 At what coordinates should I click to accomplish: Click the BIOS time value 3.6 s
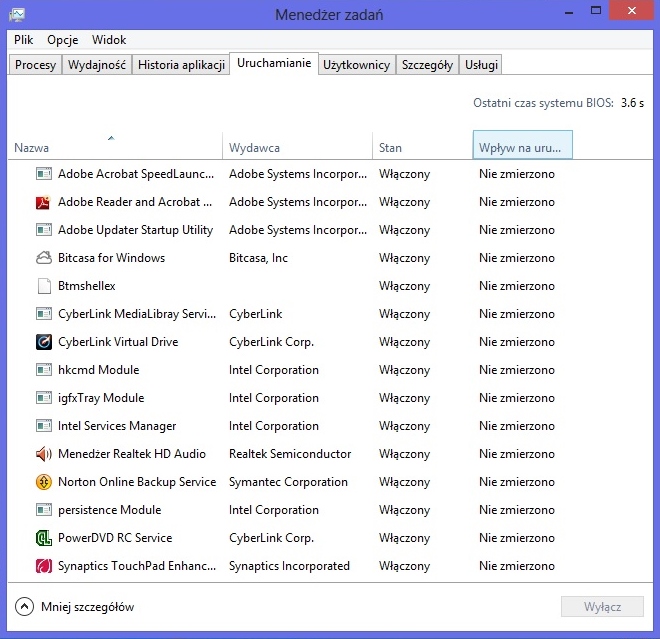[632, 103]
